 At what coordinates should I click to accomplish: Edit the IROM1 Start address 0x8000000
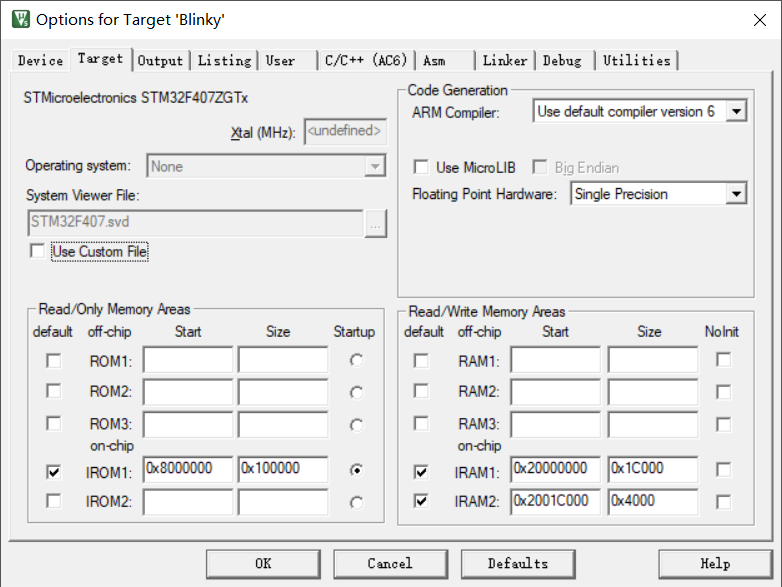[188, 469]
